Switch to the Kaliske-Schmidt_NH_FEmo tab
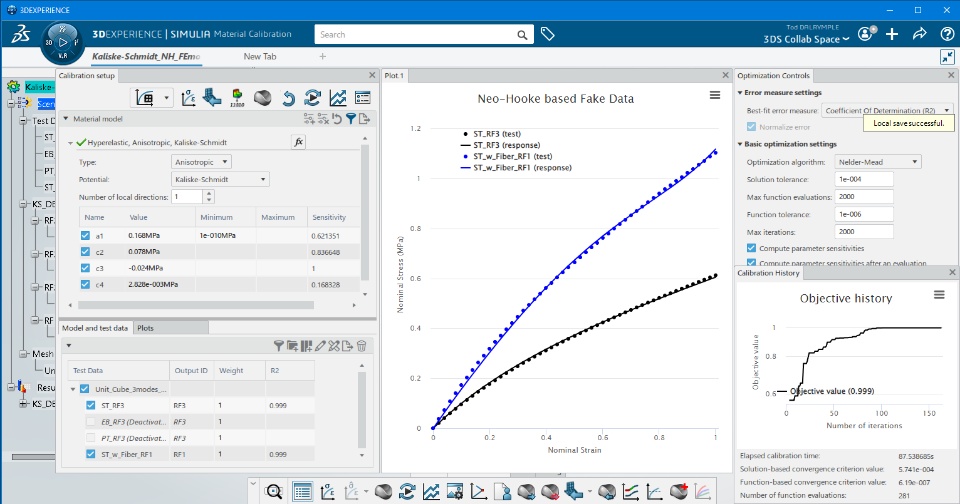Image resolution: width=960 pixels, height=504 pixels. pyautogui.click(x=146, y=56)
